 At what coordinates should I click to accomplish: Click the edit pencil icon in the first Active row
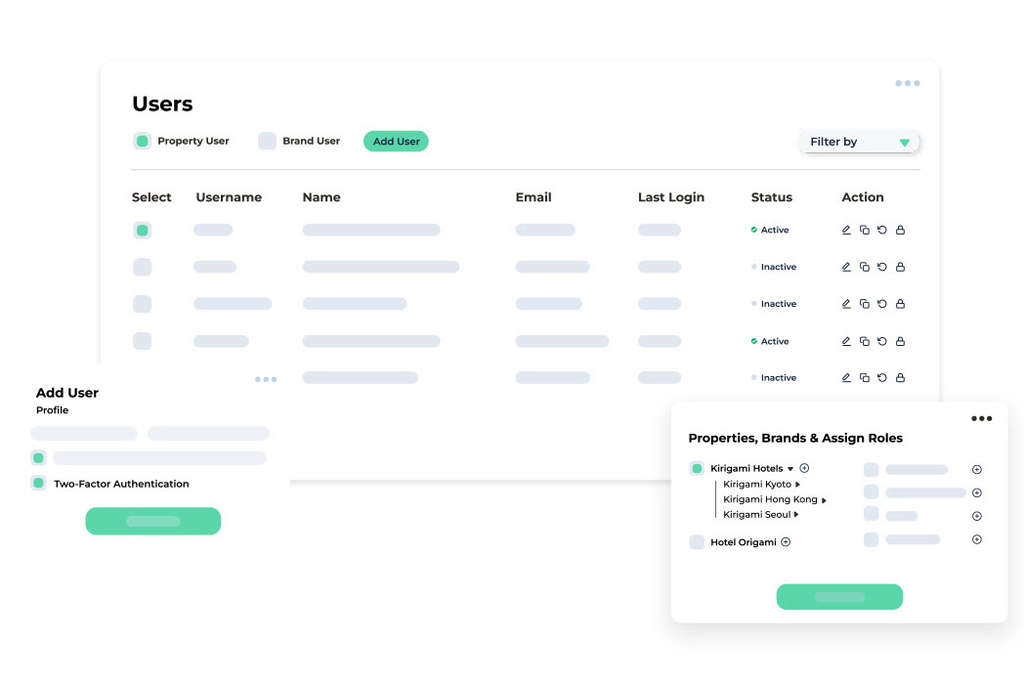click(846, 230)
